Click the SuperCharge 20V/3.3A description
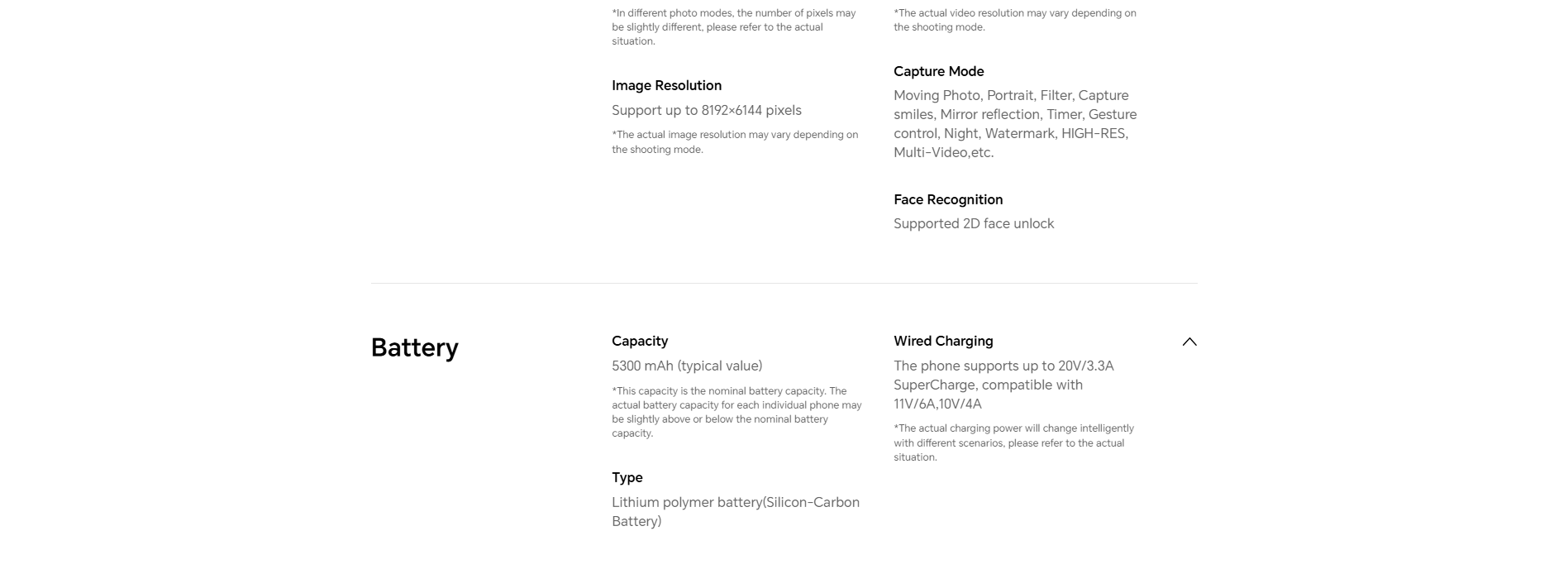The height and width of the screenshot is (574, 1568). (1003, 385)
